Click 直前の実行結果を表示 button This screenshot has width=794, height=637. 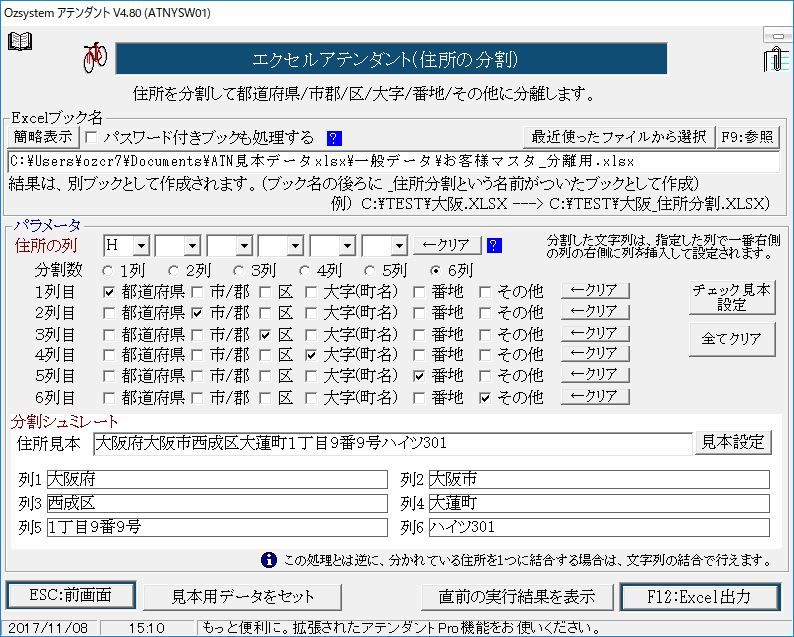coord(517,597)
